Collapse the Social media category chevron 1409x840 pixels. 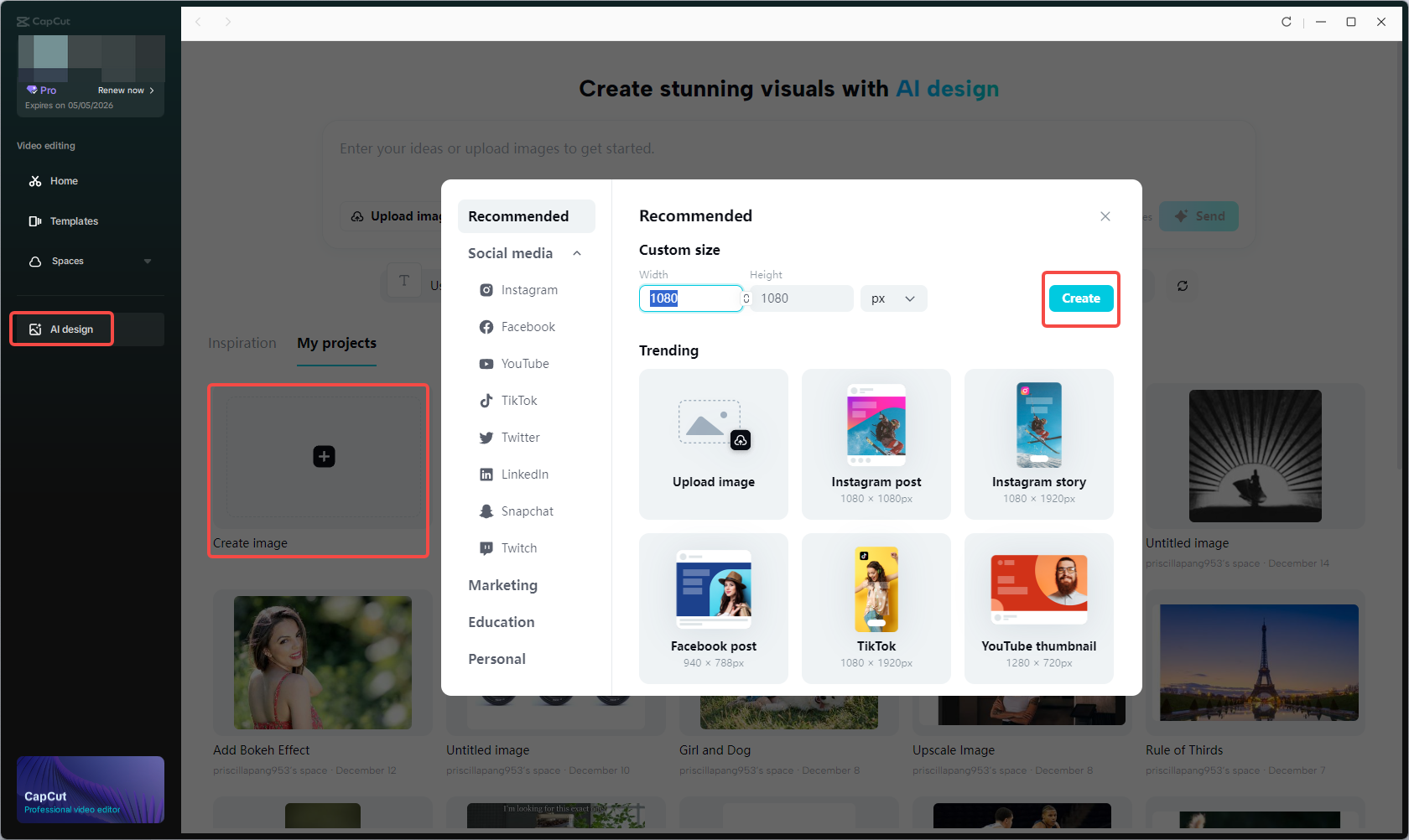pos(576,252)
